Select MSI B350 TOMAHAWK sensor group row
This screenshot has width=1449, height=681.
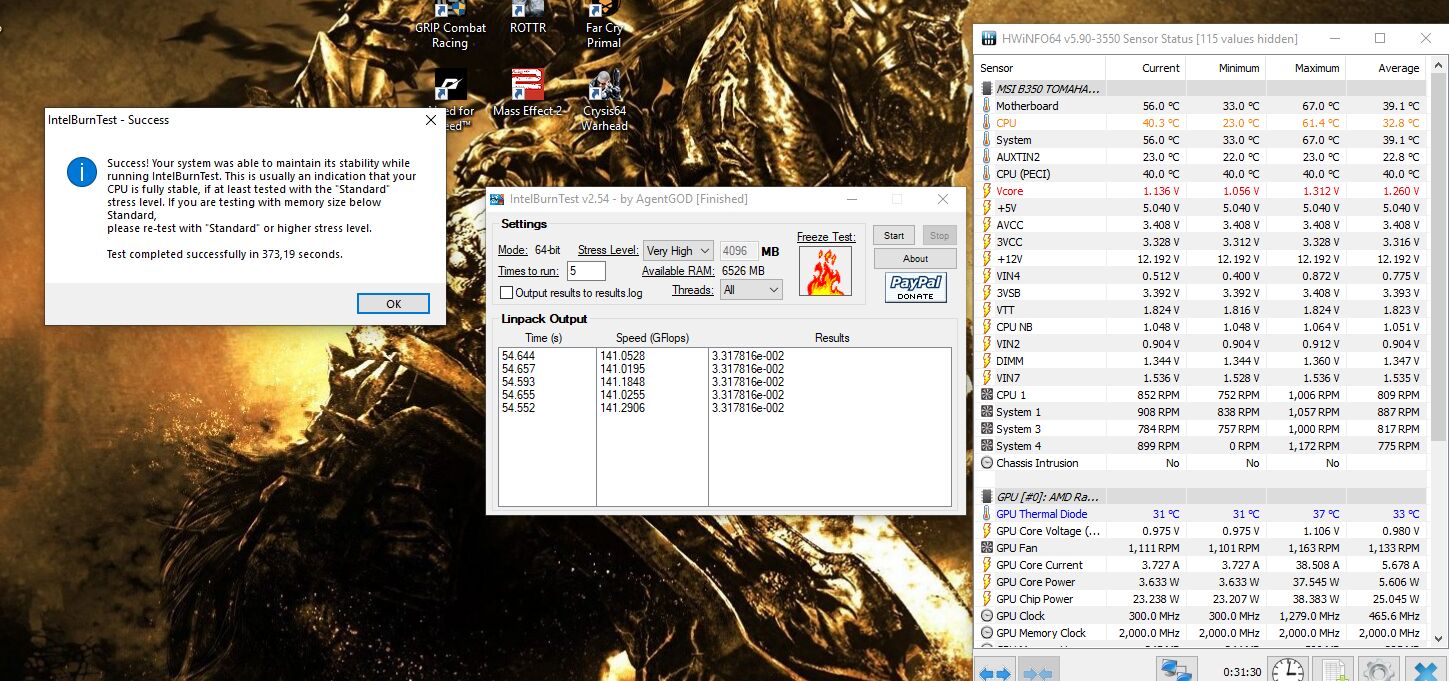coord(1204,89)
